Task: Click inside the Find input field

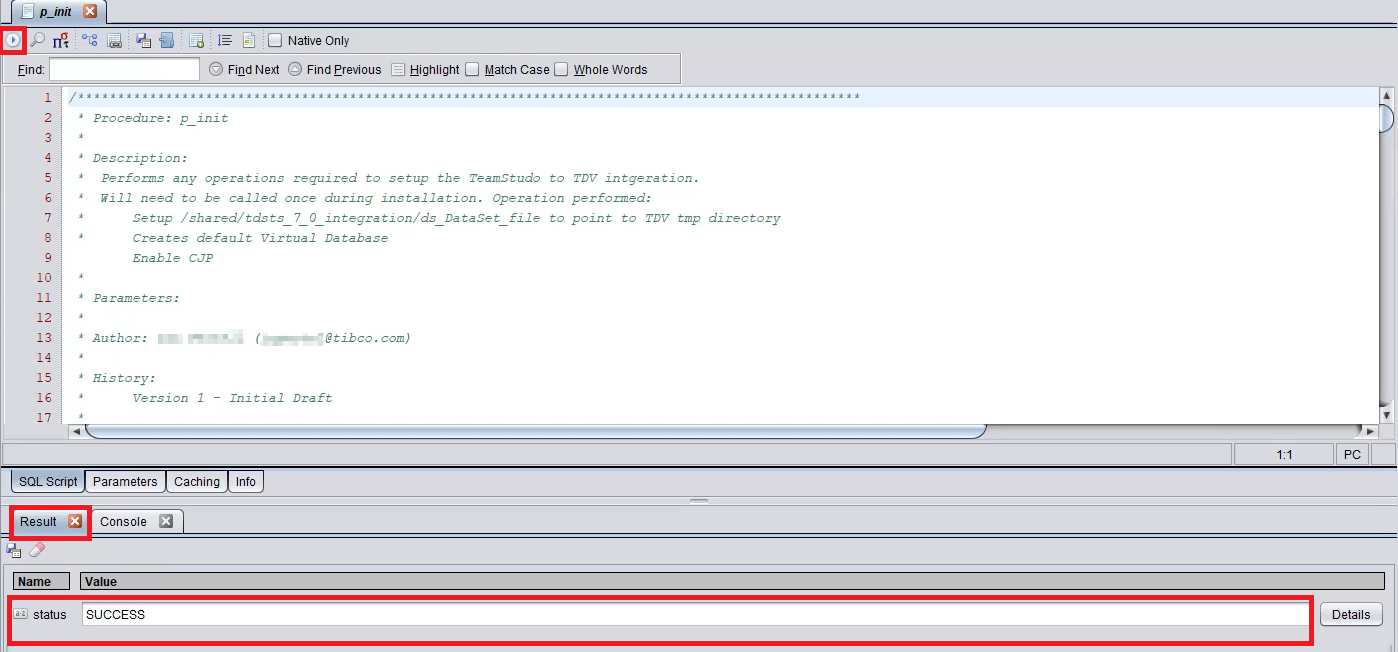Action: coord(124,69)
